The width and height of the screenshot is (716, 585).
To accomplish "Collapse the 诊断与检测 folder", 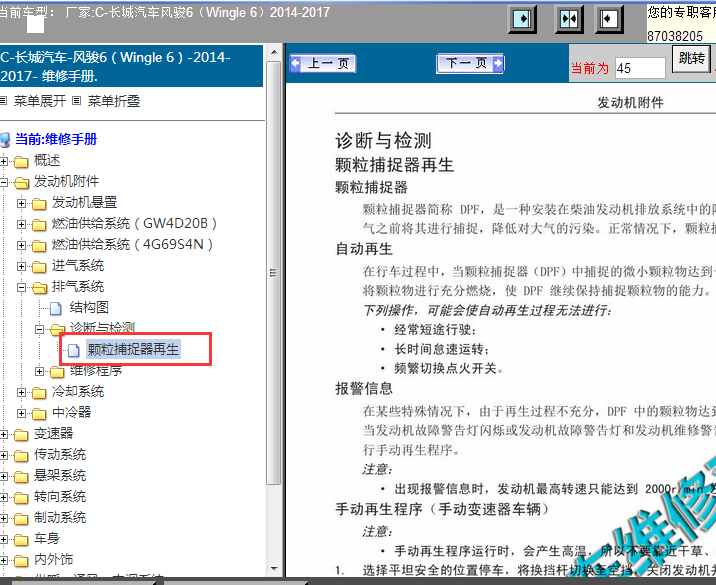I will coord(40,329).
